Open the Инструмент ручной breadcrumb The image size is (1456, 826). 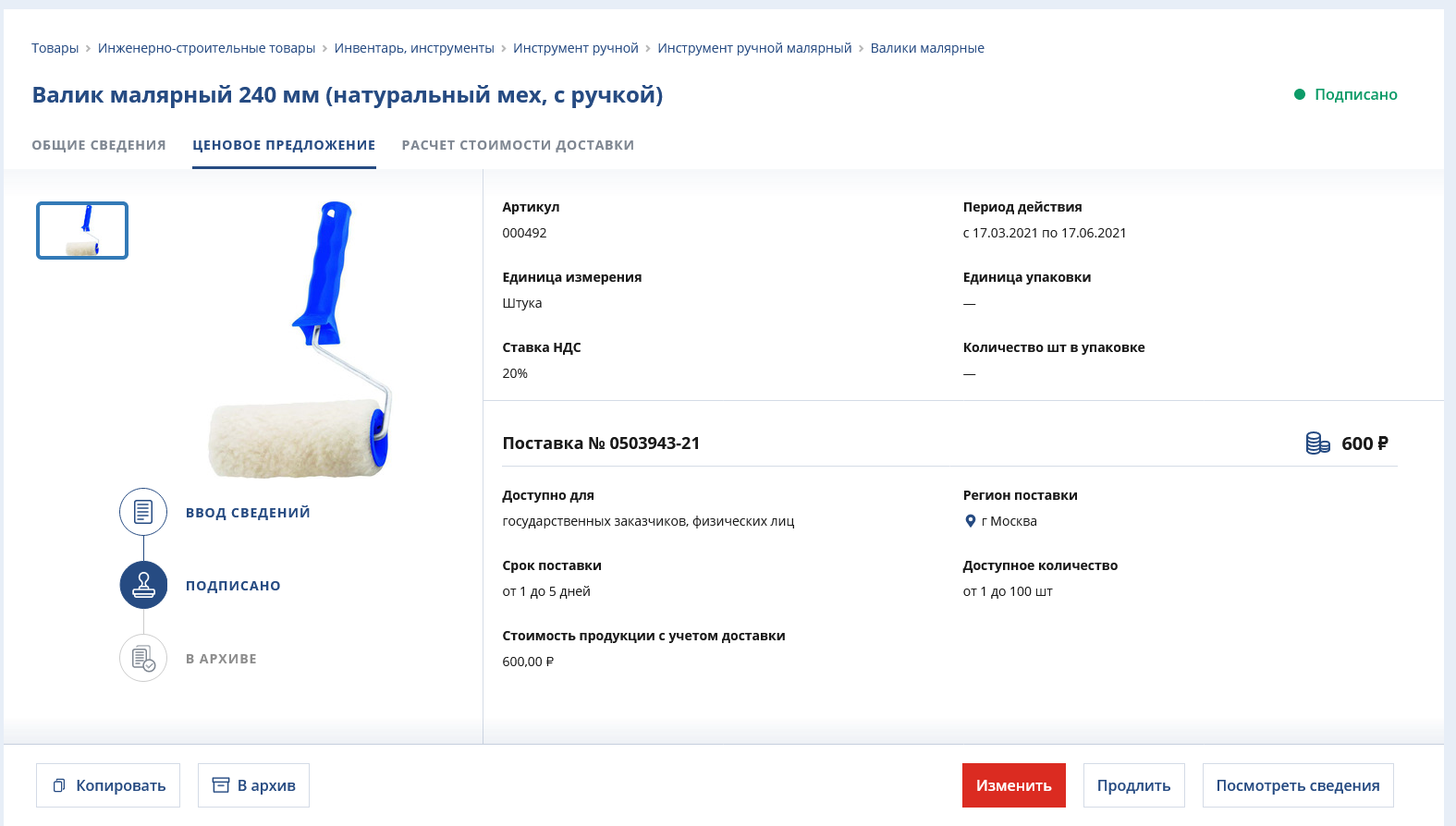[x=576, y=48]
